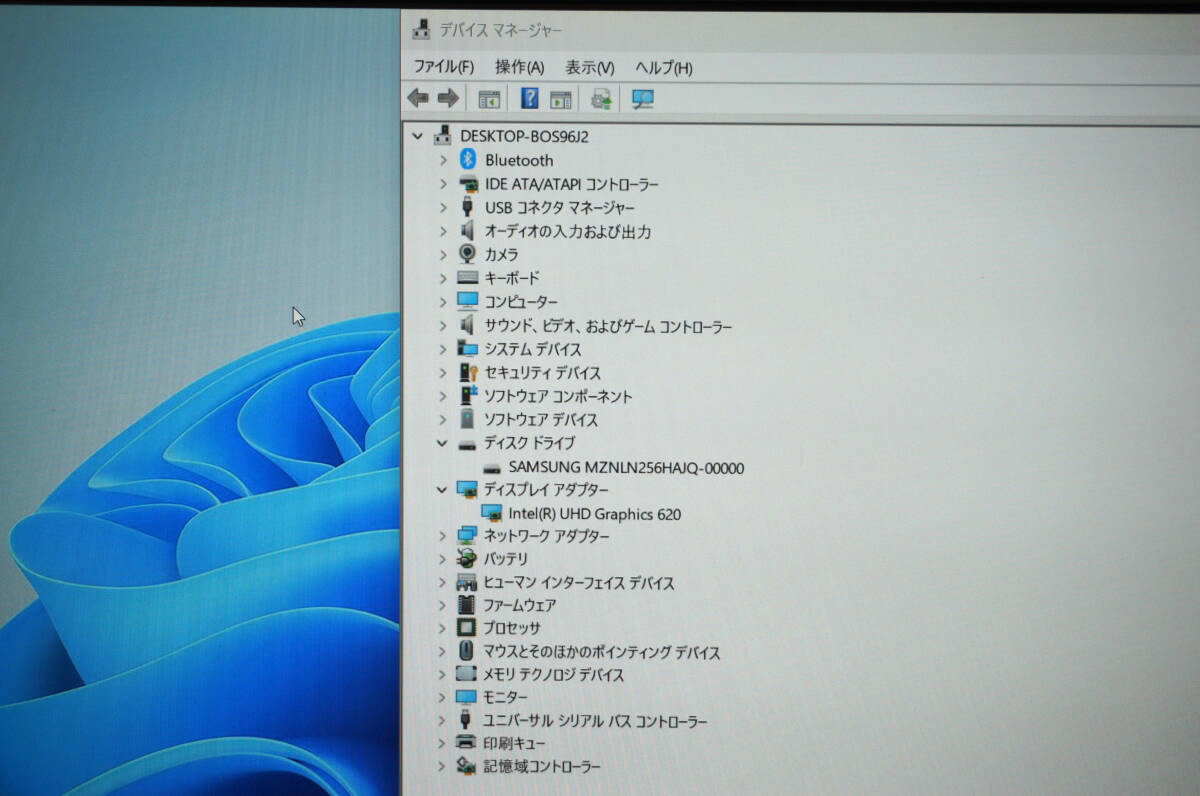Open the 操作(A) menu
The height and width of the screenshot is (796, 1200).
(x=519, y=67)
